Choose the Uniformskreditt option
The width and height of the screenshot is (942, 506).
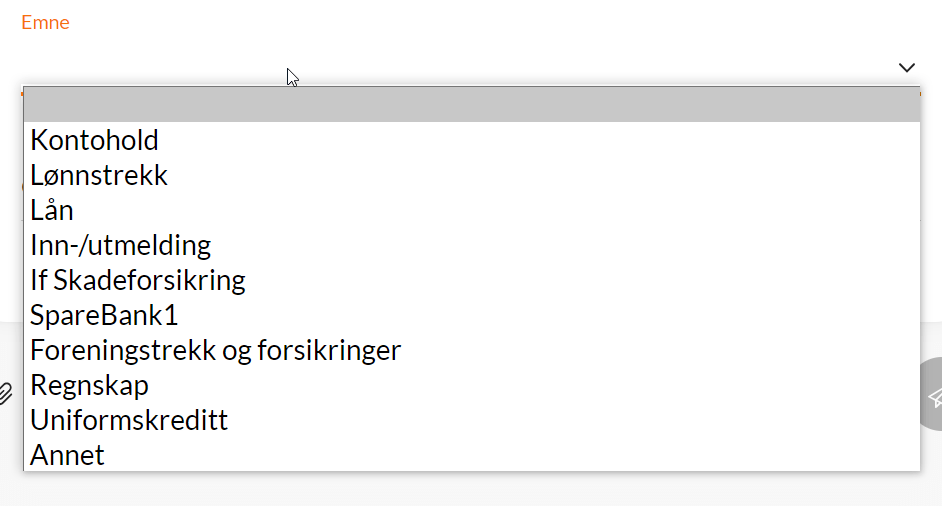[129, 420]
